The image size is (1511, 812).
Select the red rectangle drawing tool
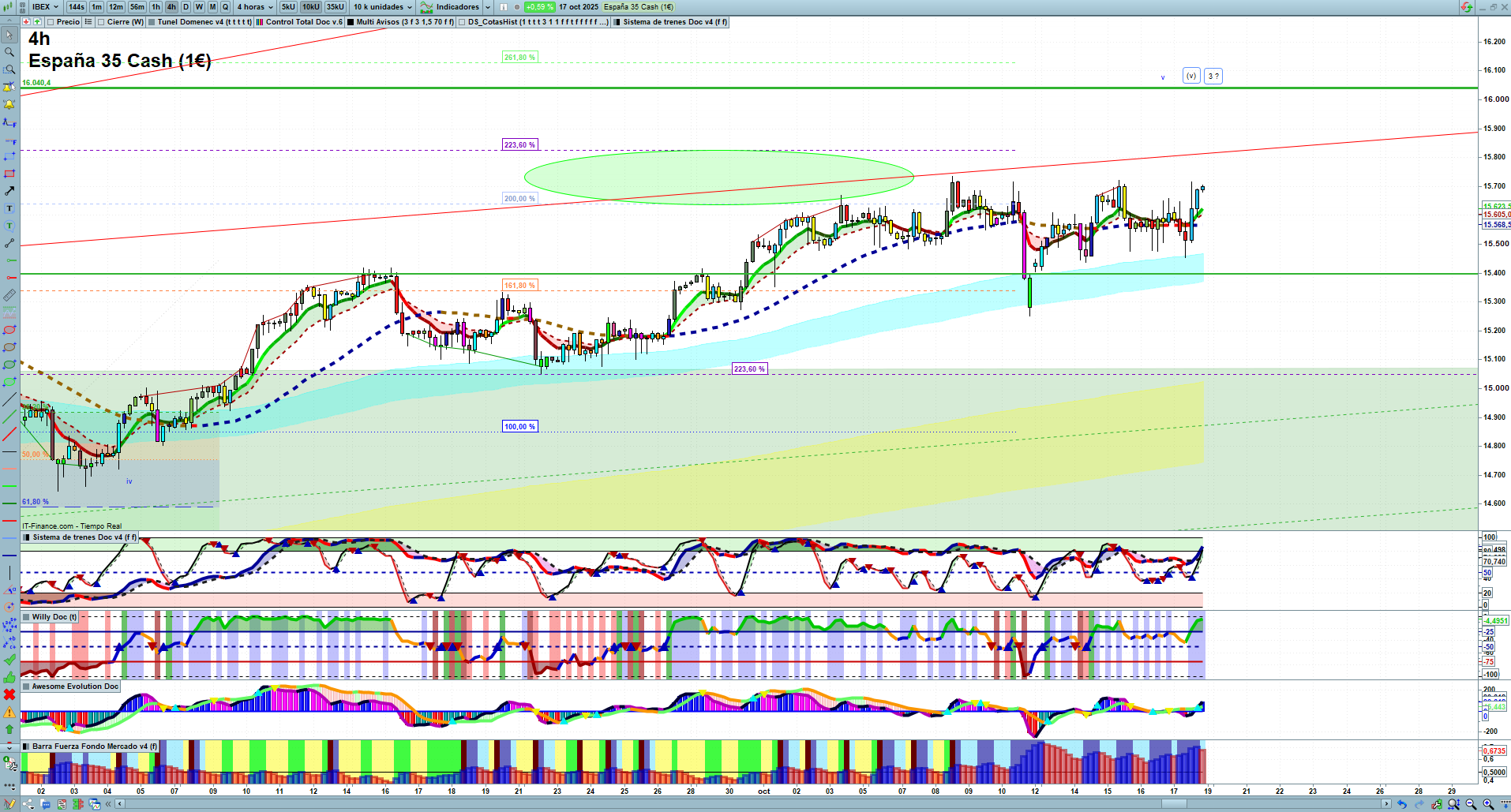(9, 174)
